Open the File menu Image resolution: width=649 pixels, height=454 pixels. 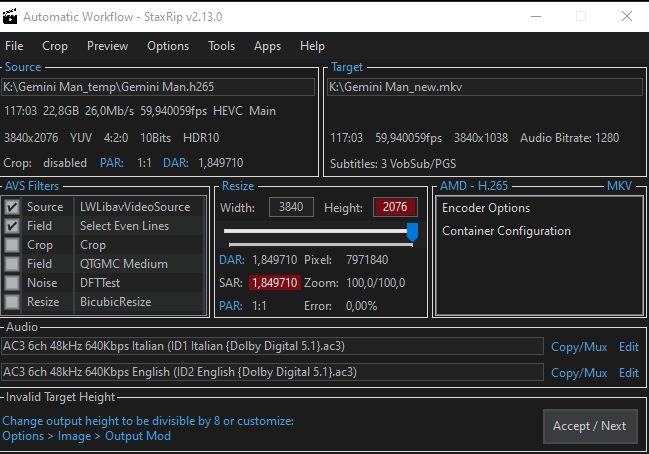tap(14, 46)
